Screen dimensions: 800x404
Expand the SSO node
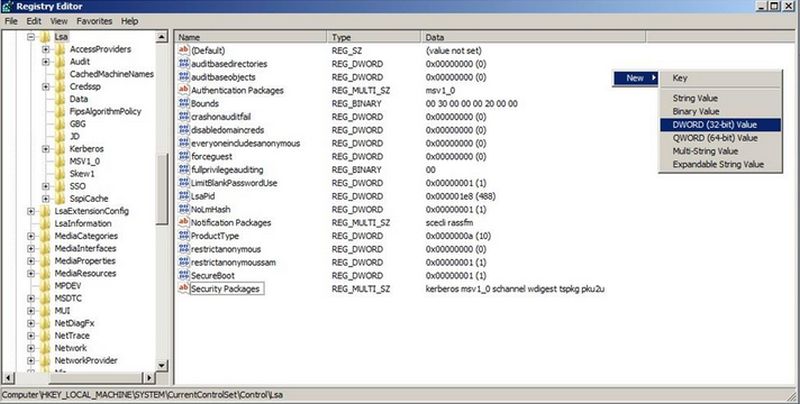coord(46,186)
